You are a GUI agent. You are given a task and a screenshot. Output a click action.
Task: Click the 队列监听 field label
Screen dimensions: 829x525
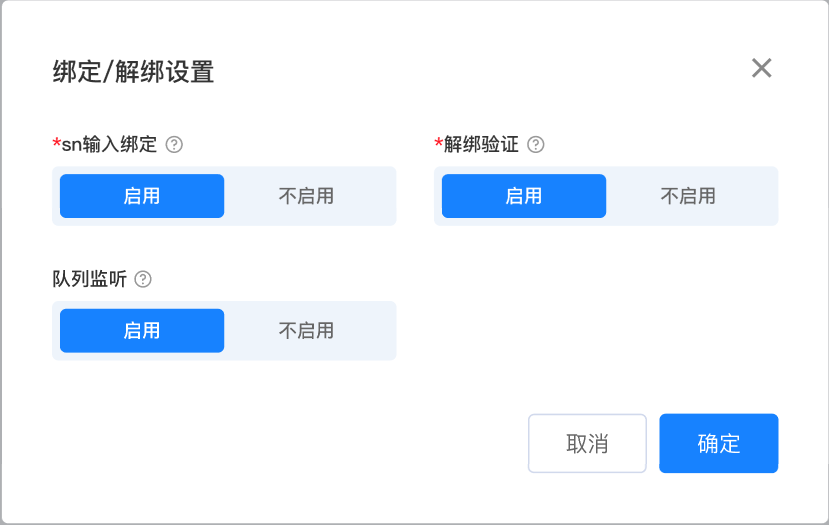point(89,279)
